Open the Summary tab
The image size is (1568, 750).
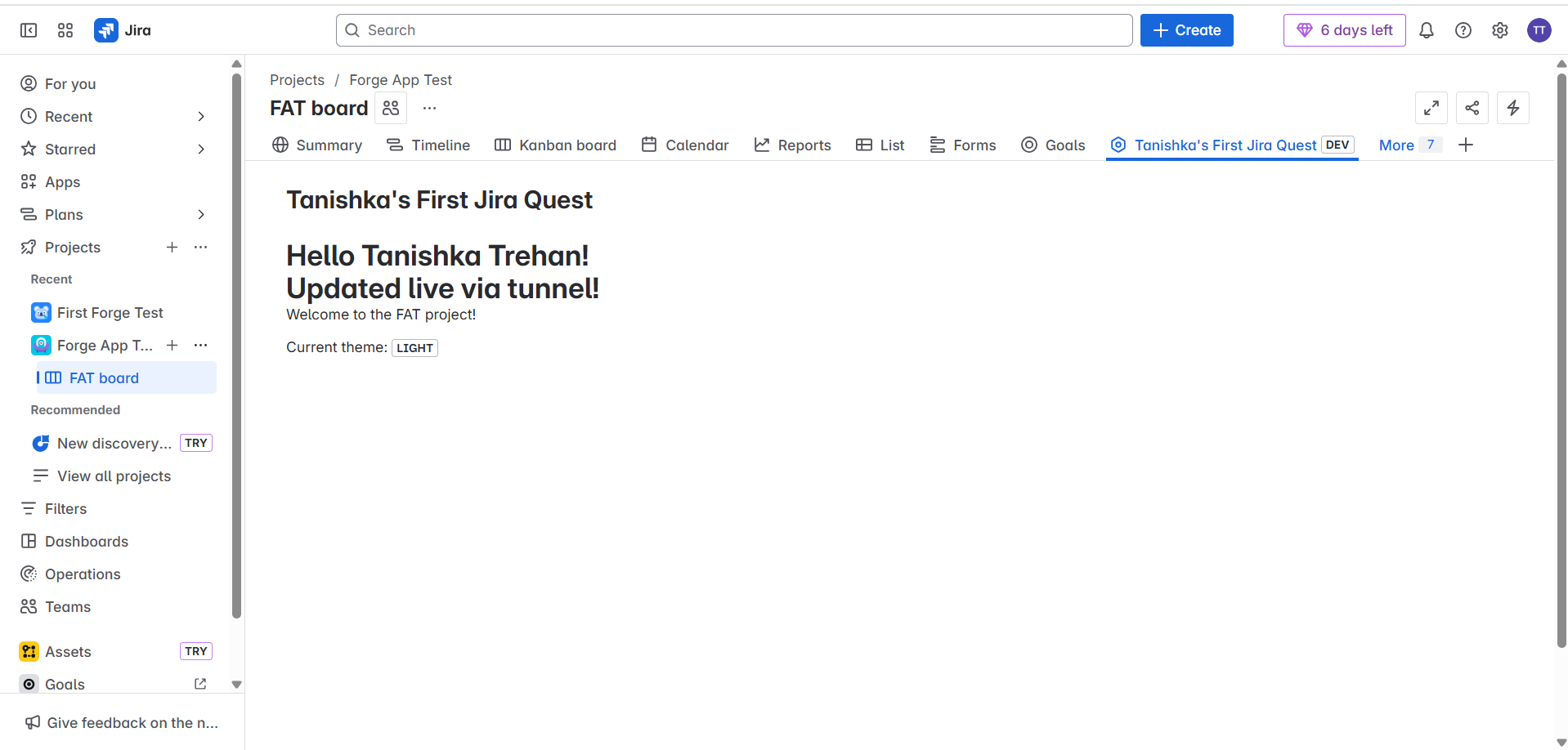point(317,145)
